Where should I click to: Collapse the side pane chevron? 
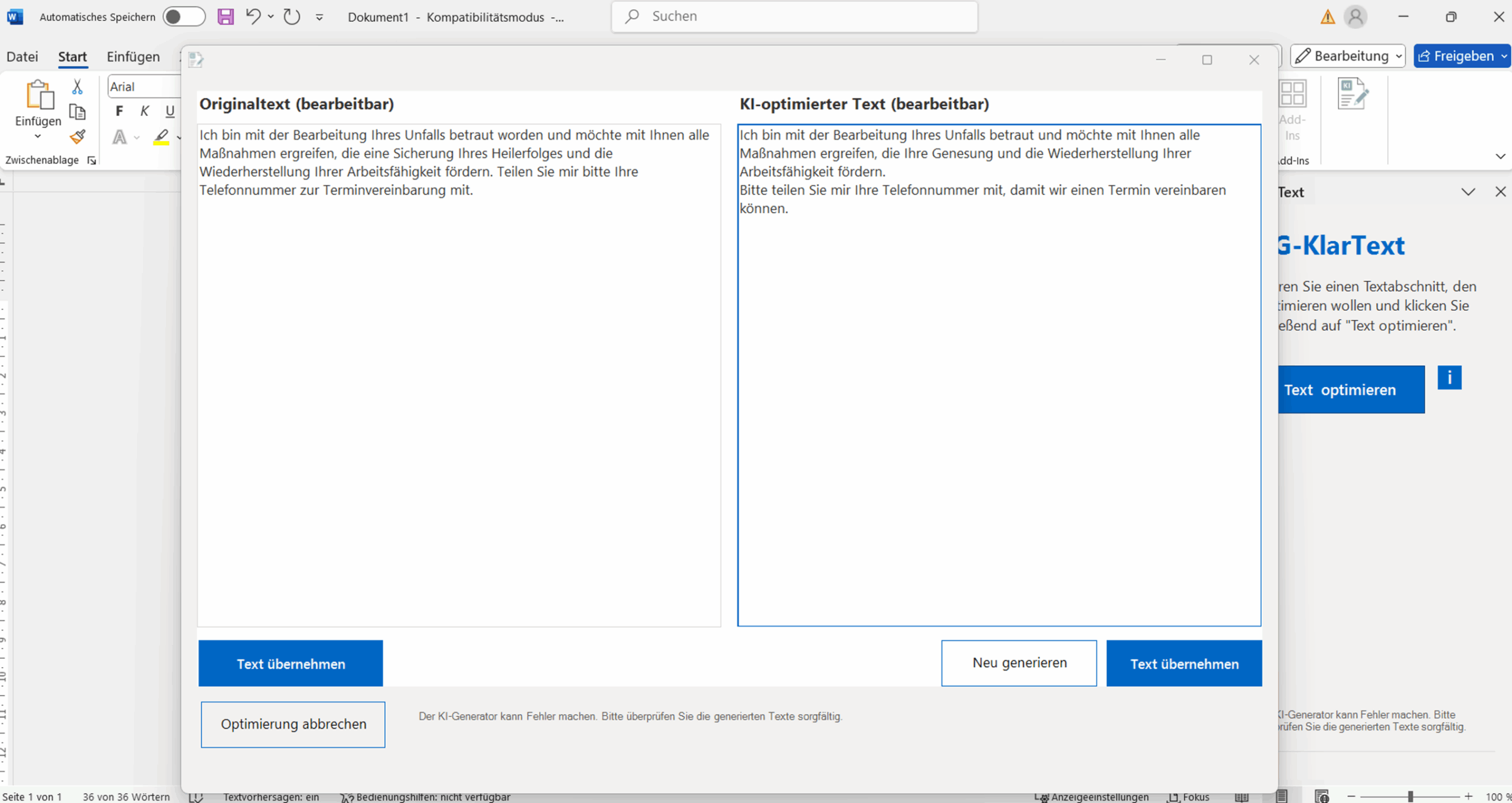click(1468, 192)
